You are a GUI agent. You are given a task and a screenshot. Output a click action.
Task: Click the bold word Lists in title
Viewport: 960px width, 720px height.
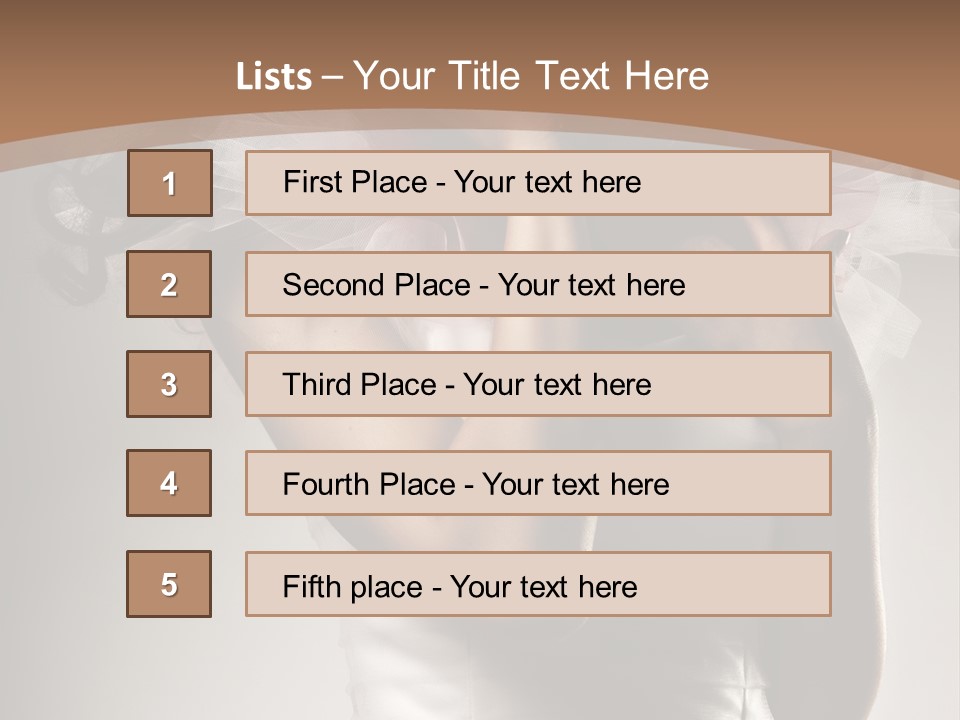tap(274, 76)
